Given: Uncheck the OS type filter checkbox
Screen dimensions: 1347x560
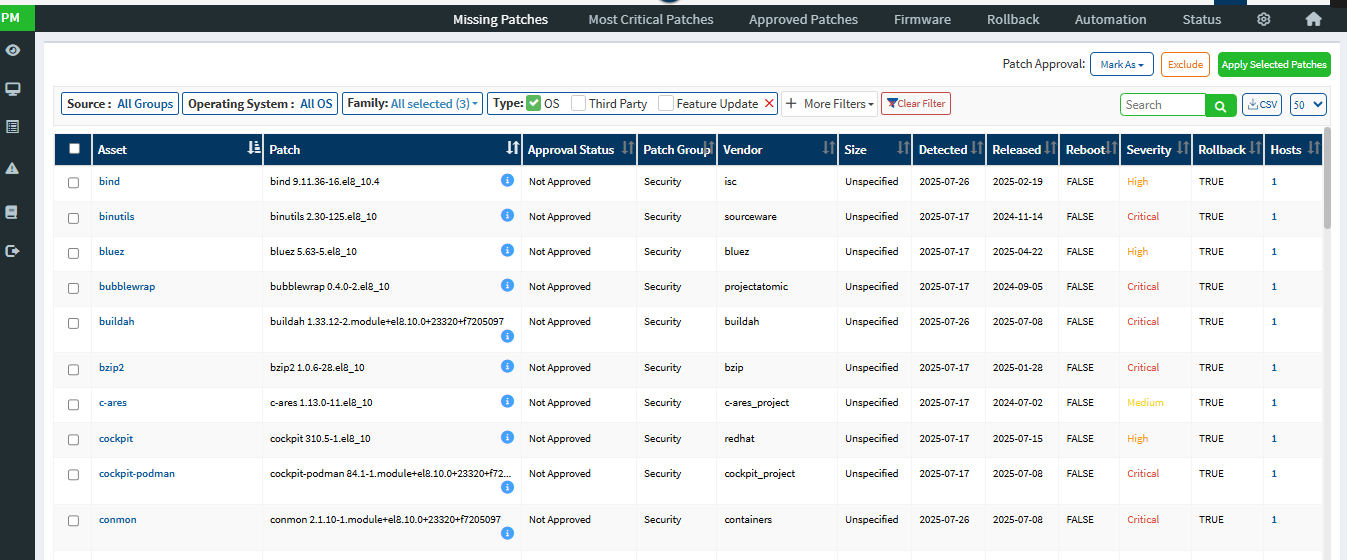Looking at the screenshot, I should click(x=534, y=103).
